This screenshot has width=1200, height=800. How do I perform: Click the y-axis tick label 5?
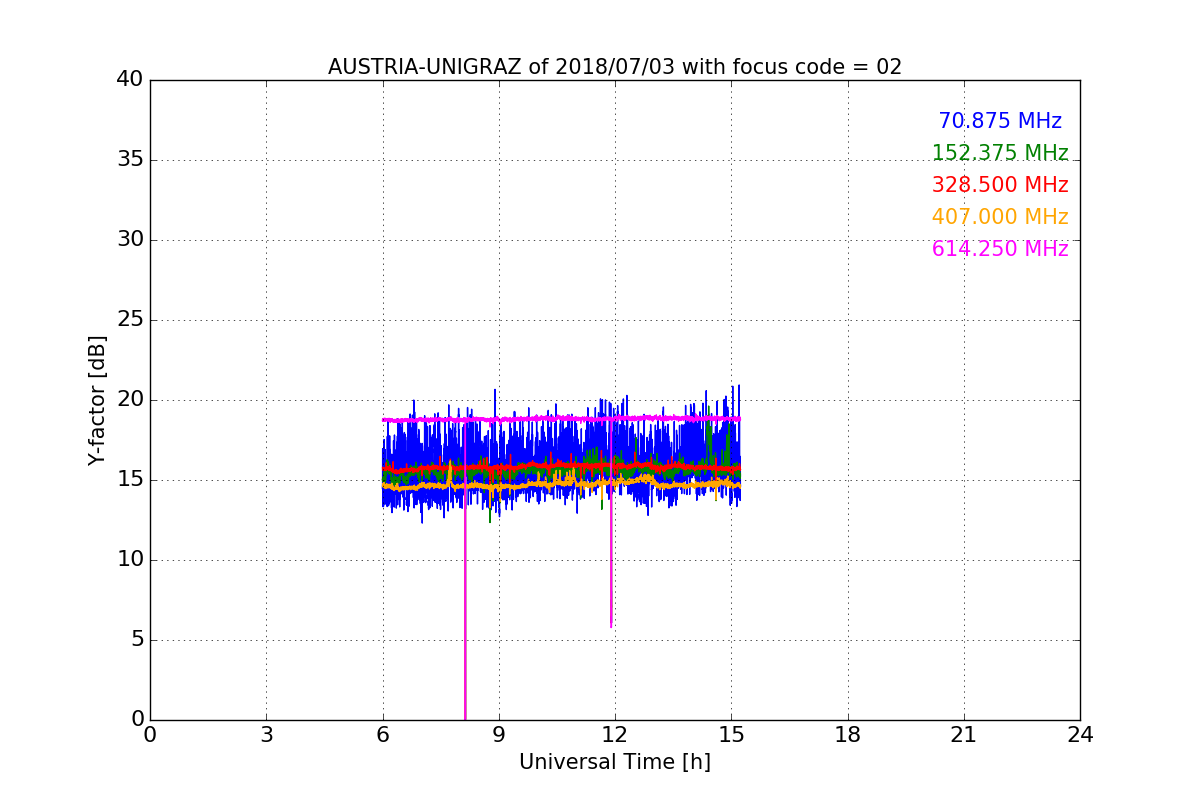click(x=136, y=640)
